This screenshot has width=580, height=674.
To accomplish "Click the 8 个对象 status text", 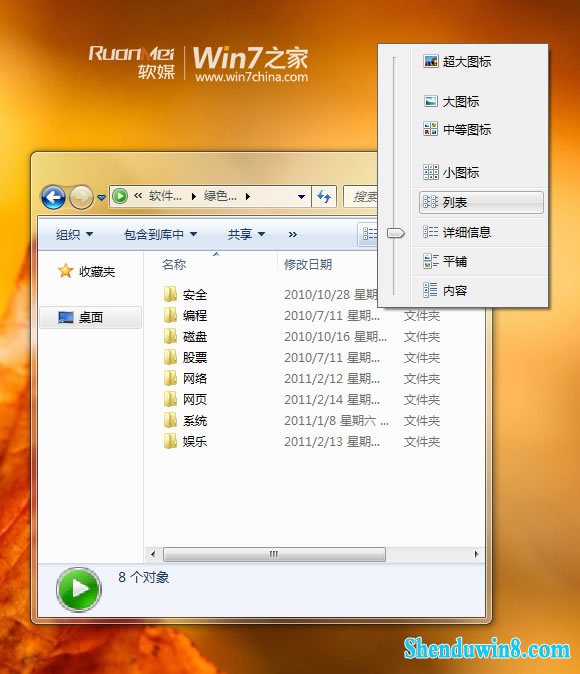I will point(144,577).
